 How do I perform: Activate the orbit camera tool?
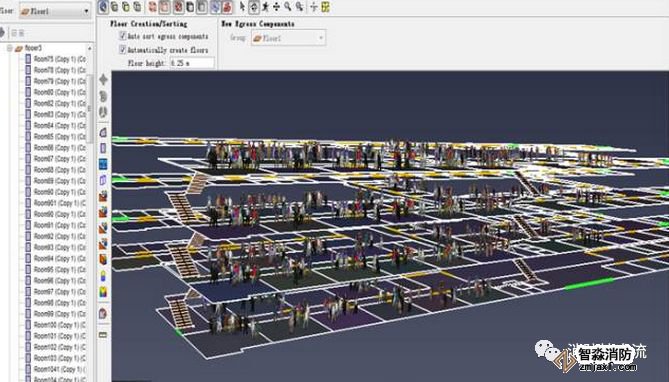[x=254, y=7]
